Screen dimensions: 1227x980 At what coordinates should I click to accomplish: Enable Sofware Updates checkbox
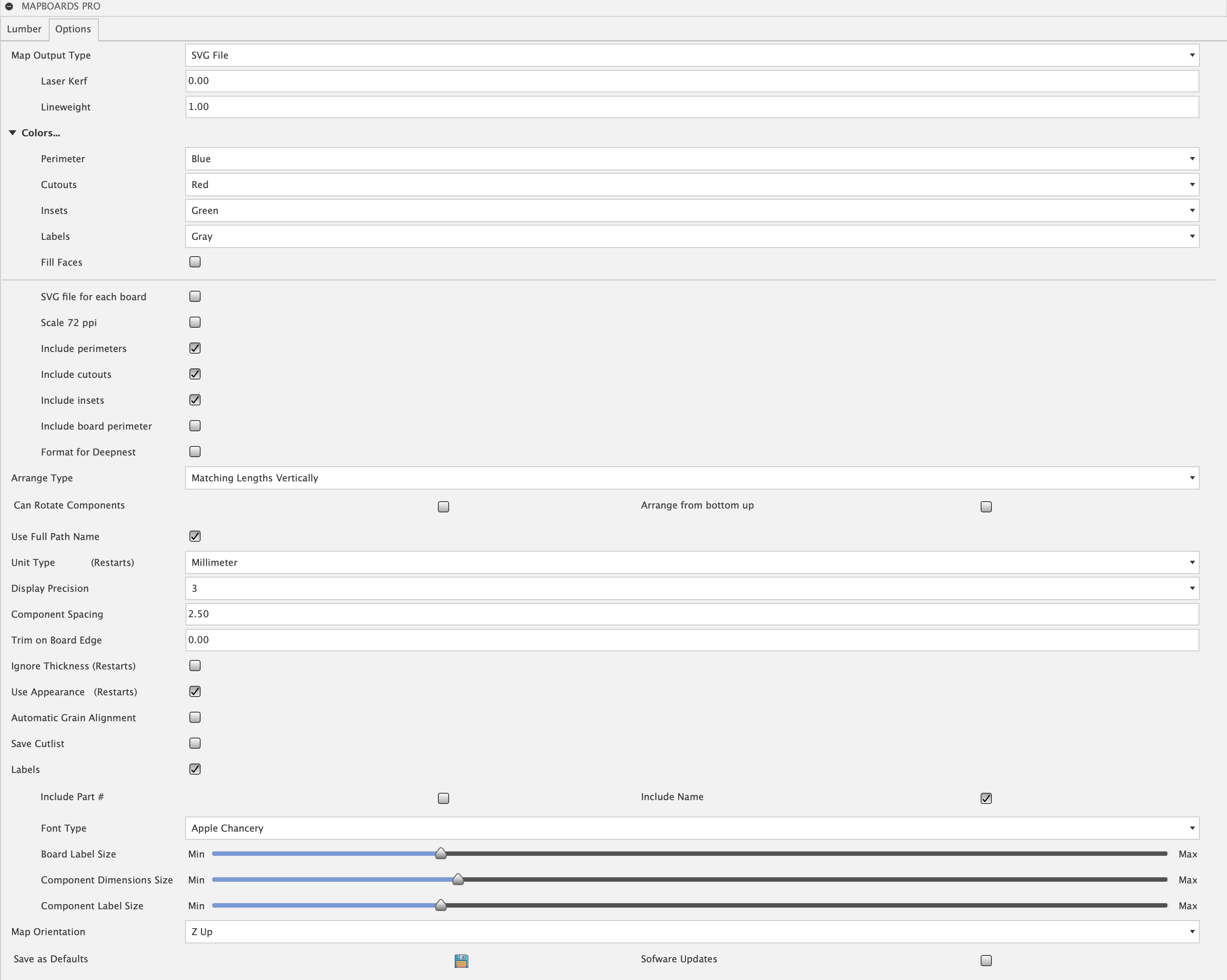click(x=986, y=961)
